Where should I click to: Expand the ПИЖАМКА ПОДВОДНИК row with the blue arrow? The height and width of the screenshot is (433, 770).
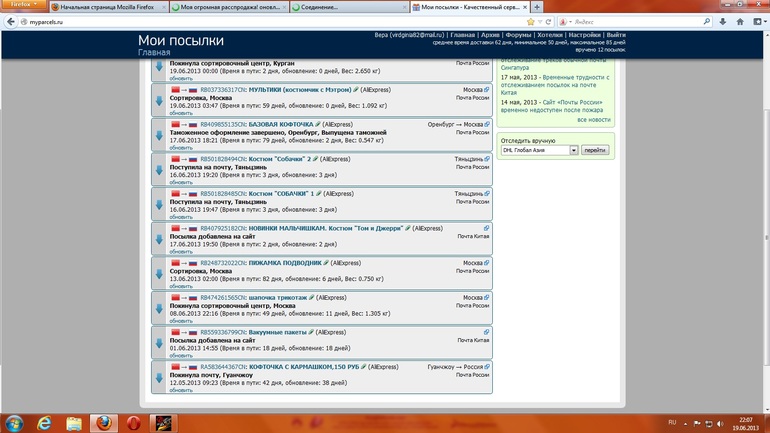[x=159, y=274]
